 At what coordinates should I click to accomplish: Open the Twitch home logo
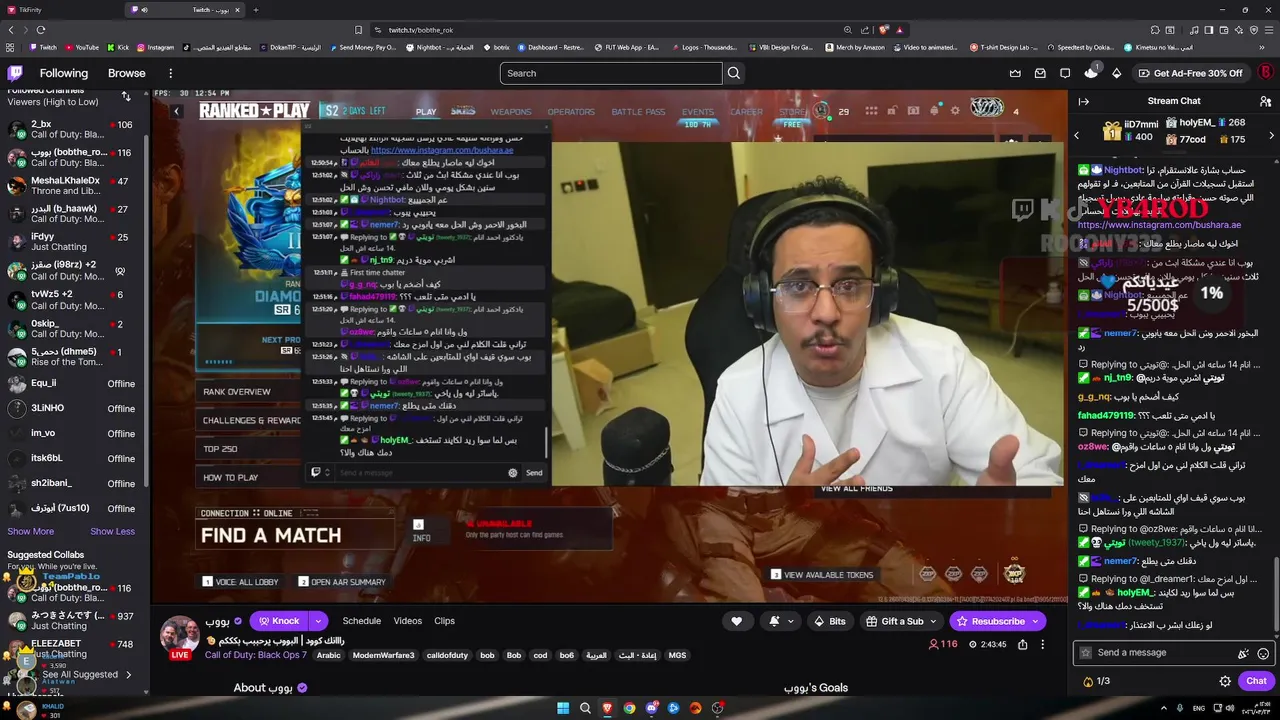15,73
